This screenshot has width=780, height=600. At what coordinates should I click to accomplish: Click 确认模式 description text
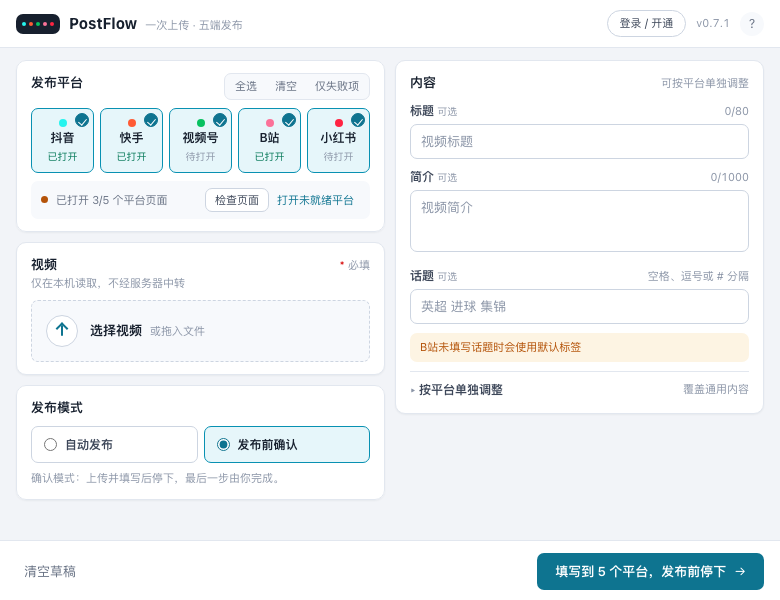pyautogui.click(x=157, y=478)
